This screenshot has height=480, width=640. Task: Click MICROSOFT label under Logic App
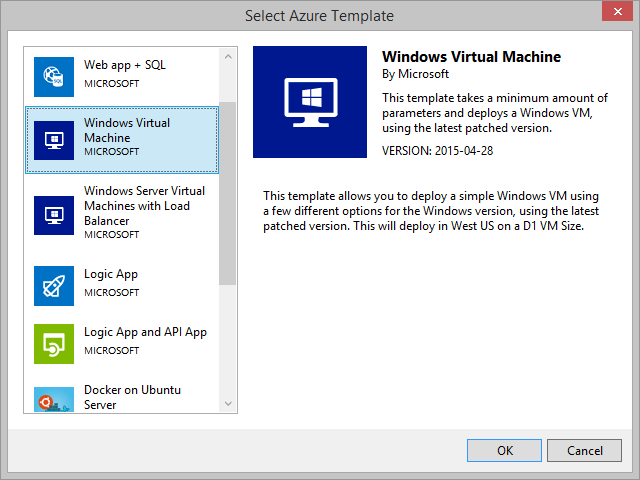(111, 293)
